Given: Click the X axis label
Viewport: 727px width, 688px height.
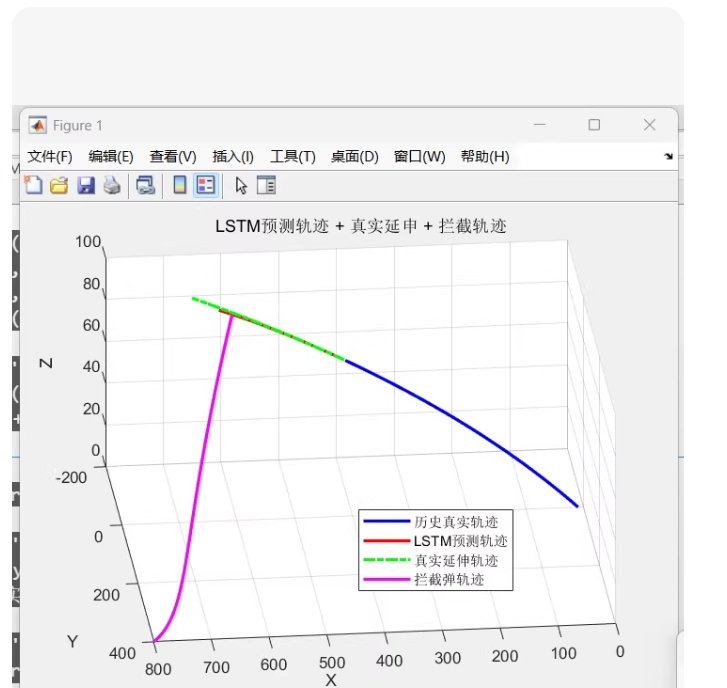Looking at the screenshot, I should (331, 680).
